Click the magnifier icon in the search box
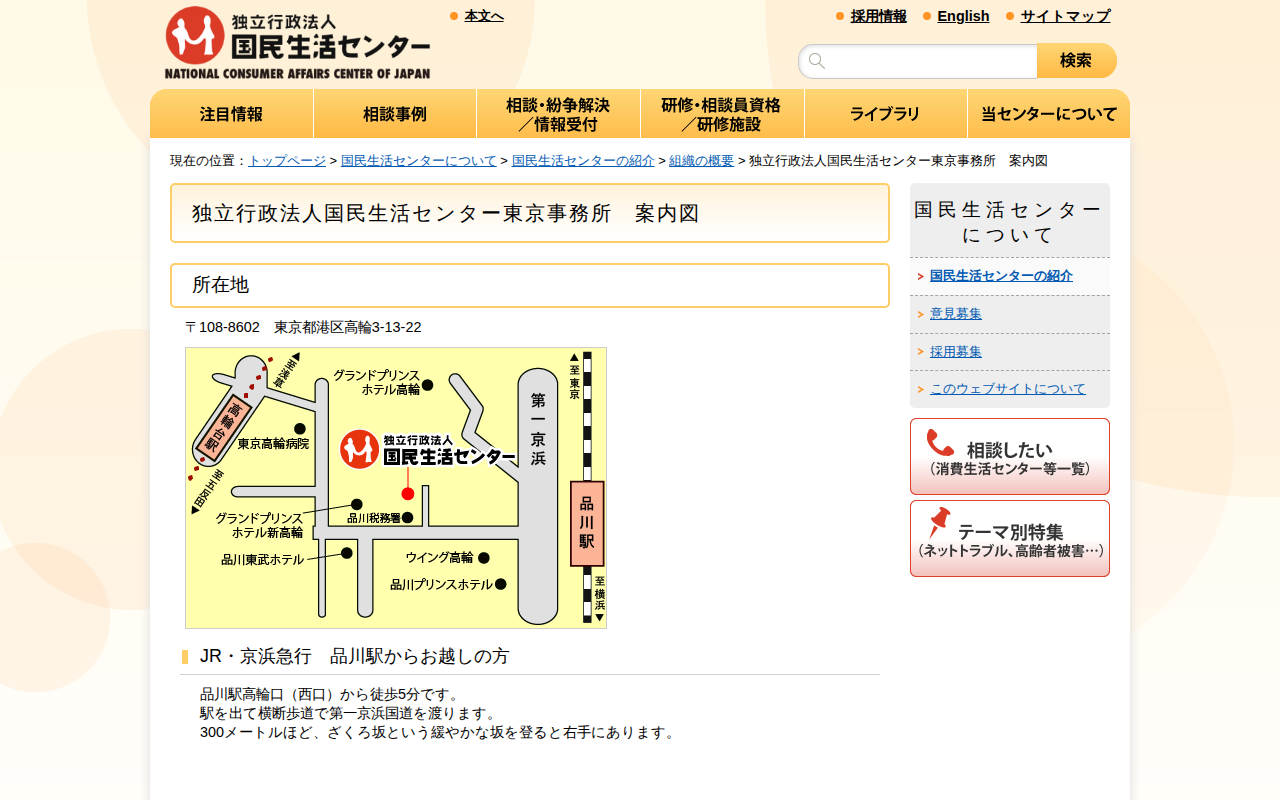Image resolution: width=1280 pixels, height=800 pixels. point(817,61)
